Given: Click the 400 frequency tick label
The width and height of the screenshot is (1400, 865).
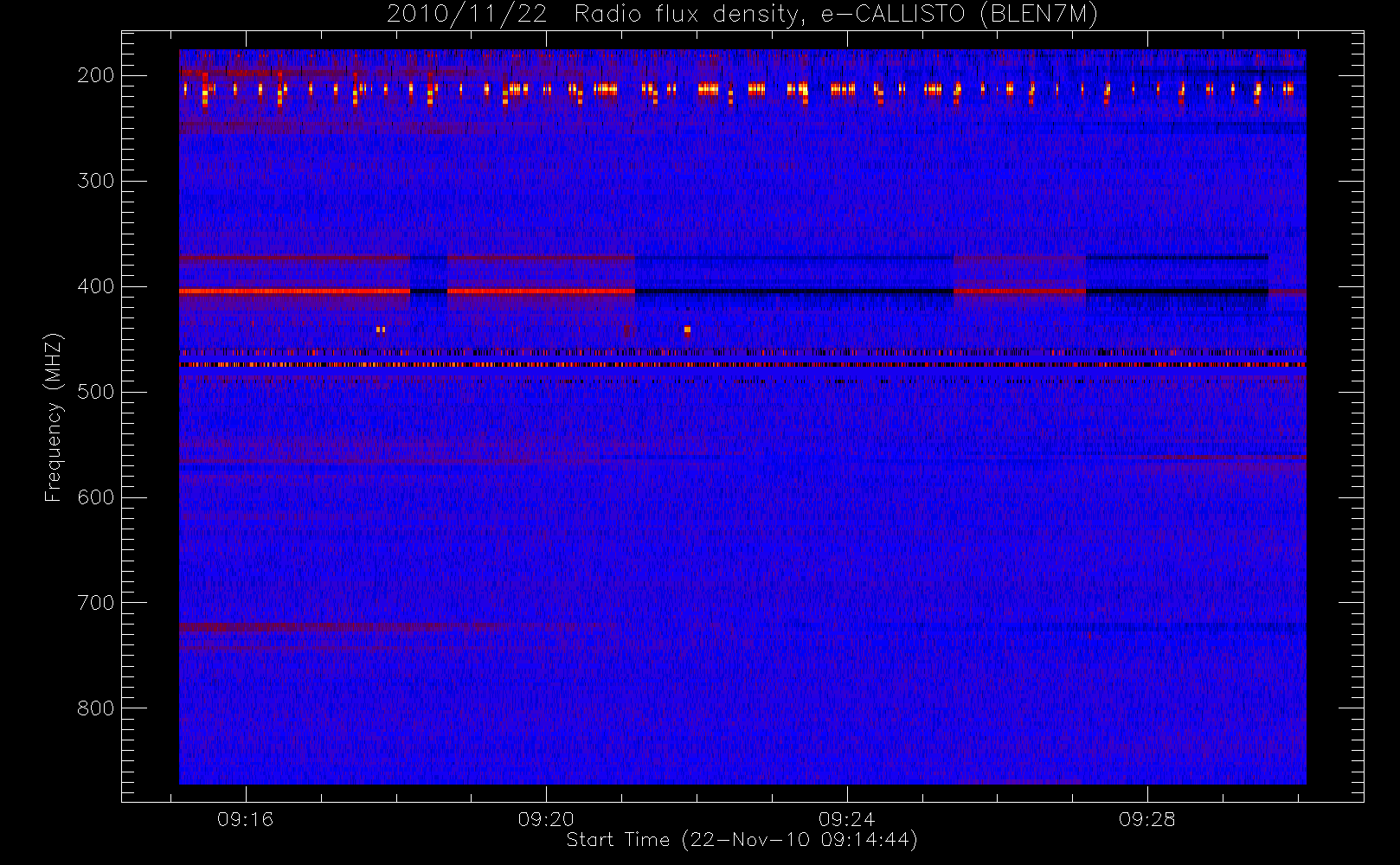Looking at the screenshot, I should pos(95,286).
